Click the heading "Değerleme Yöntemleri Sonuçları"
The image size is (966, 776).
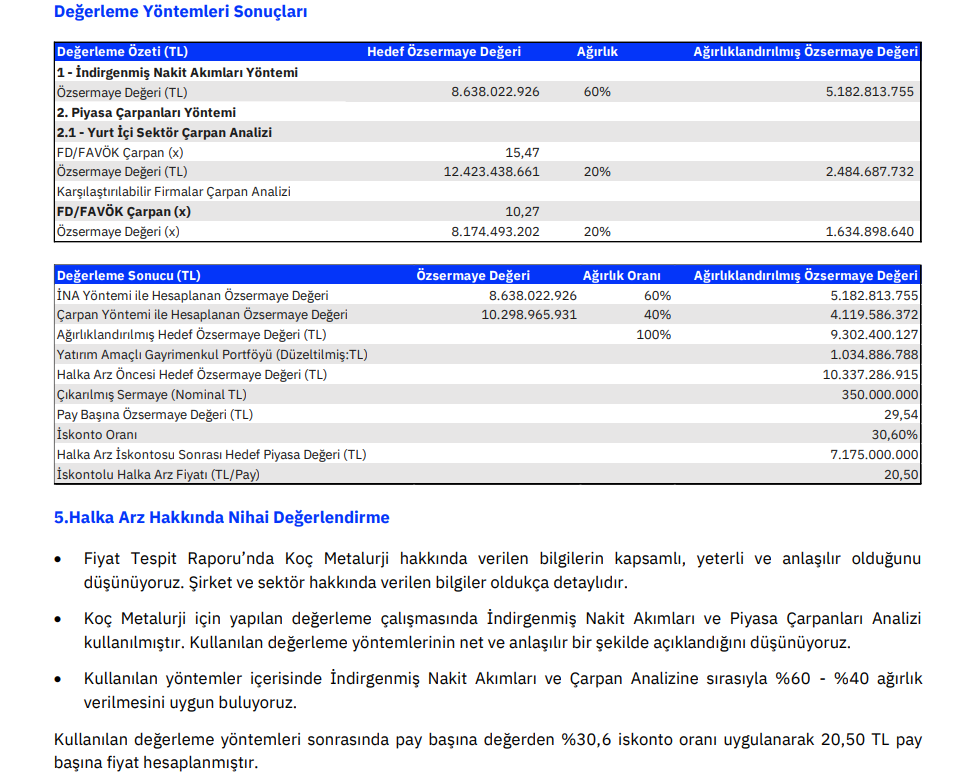pos(181,12)
